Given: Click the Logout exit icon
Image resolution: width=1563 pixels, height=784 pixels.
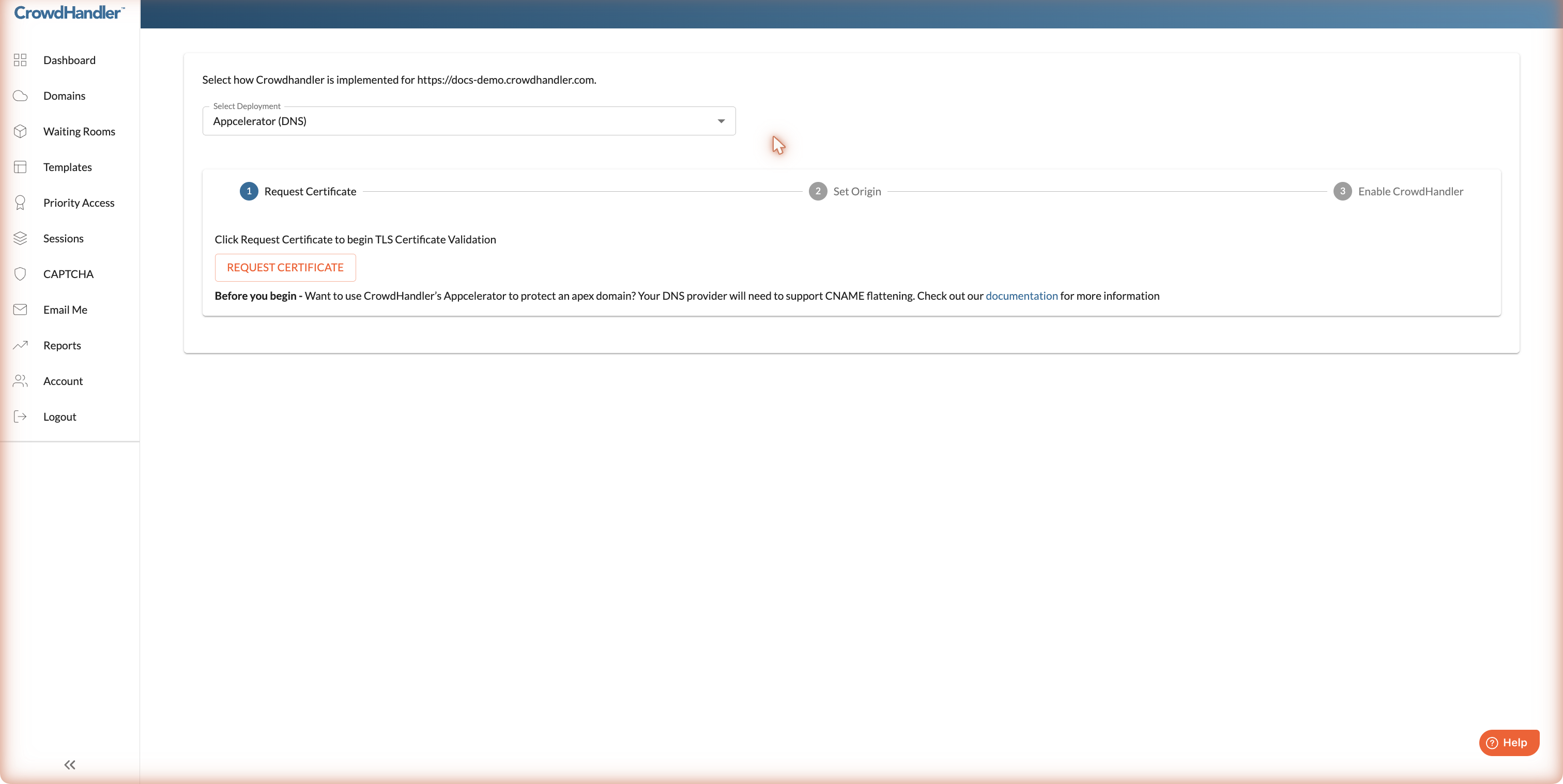Looking at the screenshot, I should (20, 416).
